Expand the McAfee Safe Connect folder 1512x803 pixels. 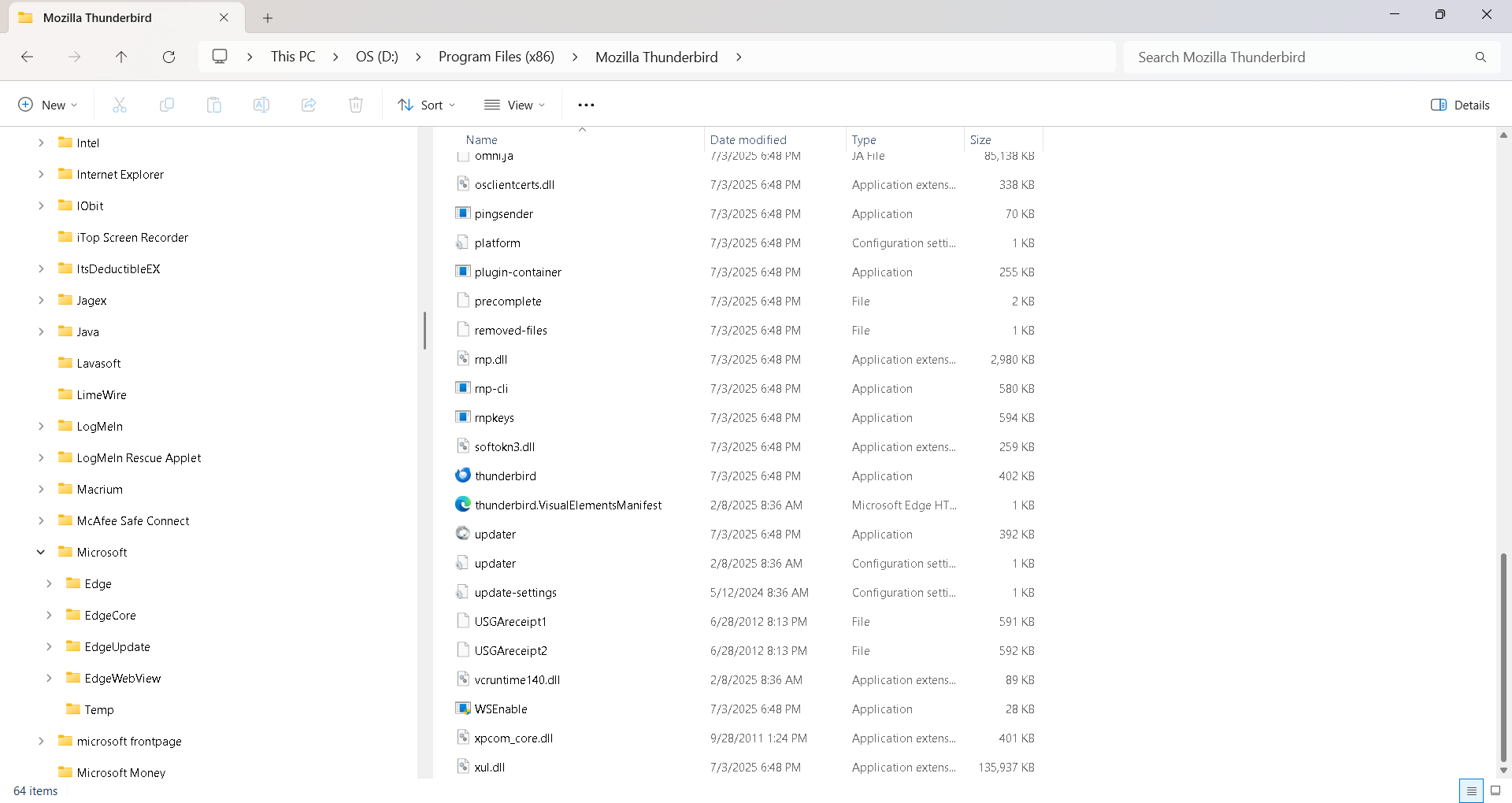point(41,520)
